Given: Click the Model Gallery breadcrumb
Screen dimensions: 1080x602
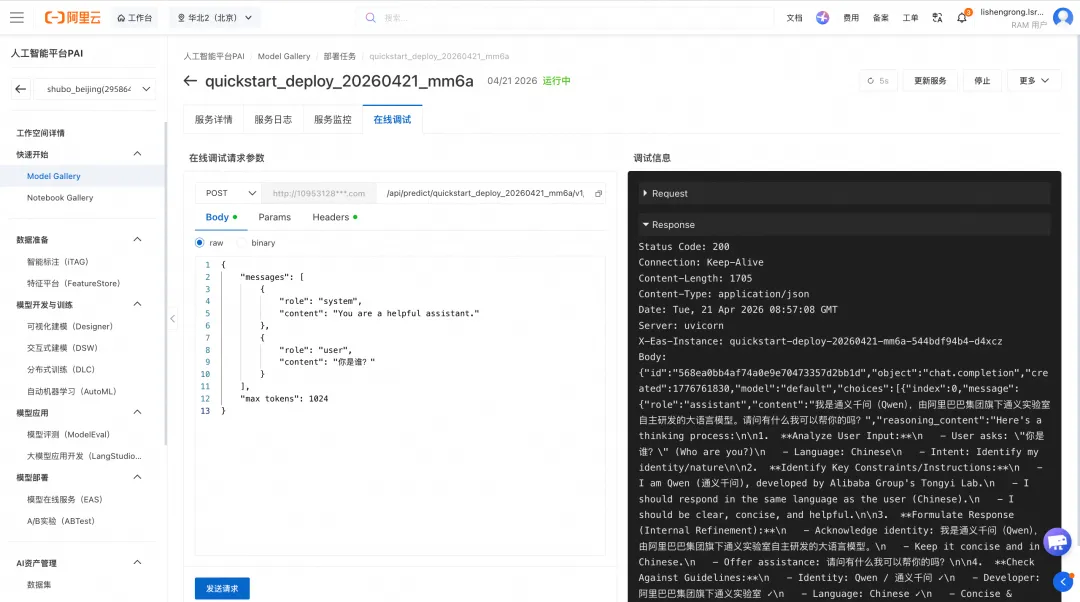Looking at the screenshot, I should click(x=284, y=56).
